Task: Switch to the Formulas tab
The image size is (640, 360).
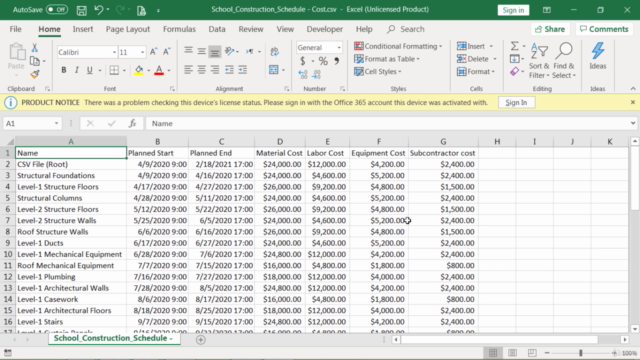Action: coord(179,29)
